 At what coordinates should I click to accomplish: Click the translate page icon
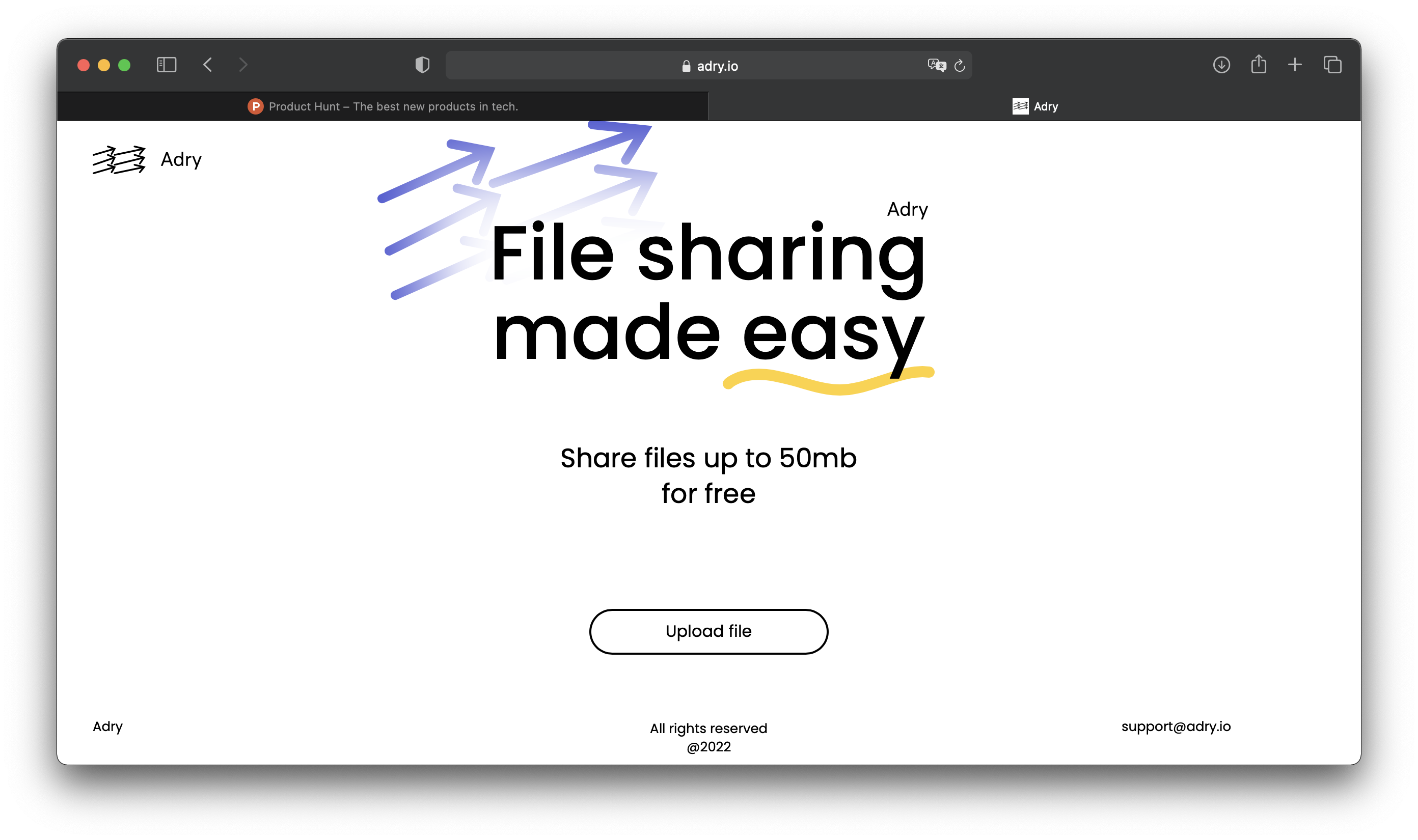pos(937,66)
